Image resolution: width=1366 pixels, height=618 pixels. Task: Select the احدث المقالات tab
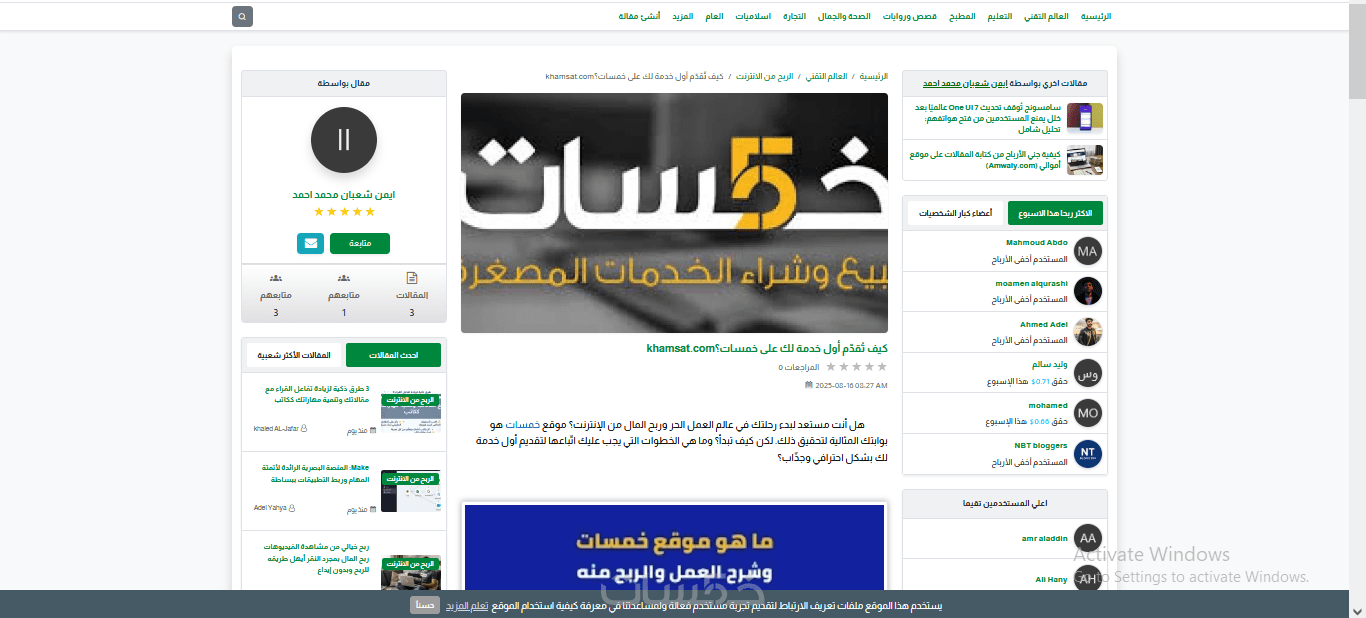pyautogui.click(x=393, y=355)
